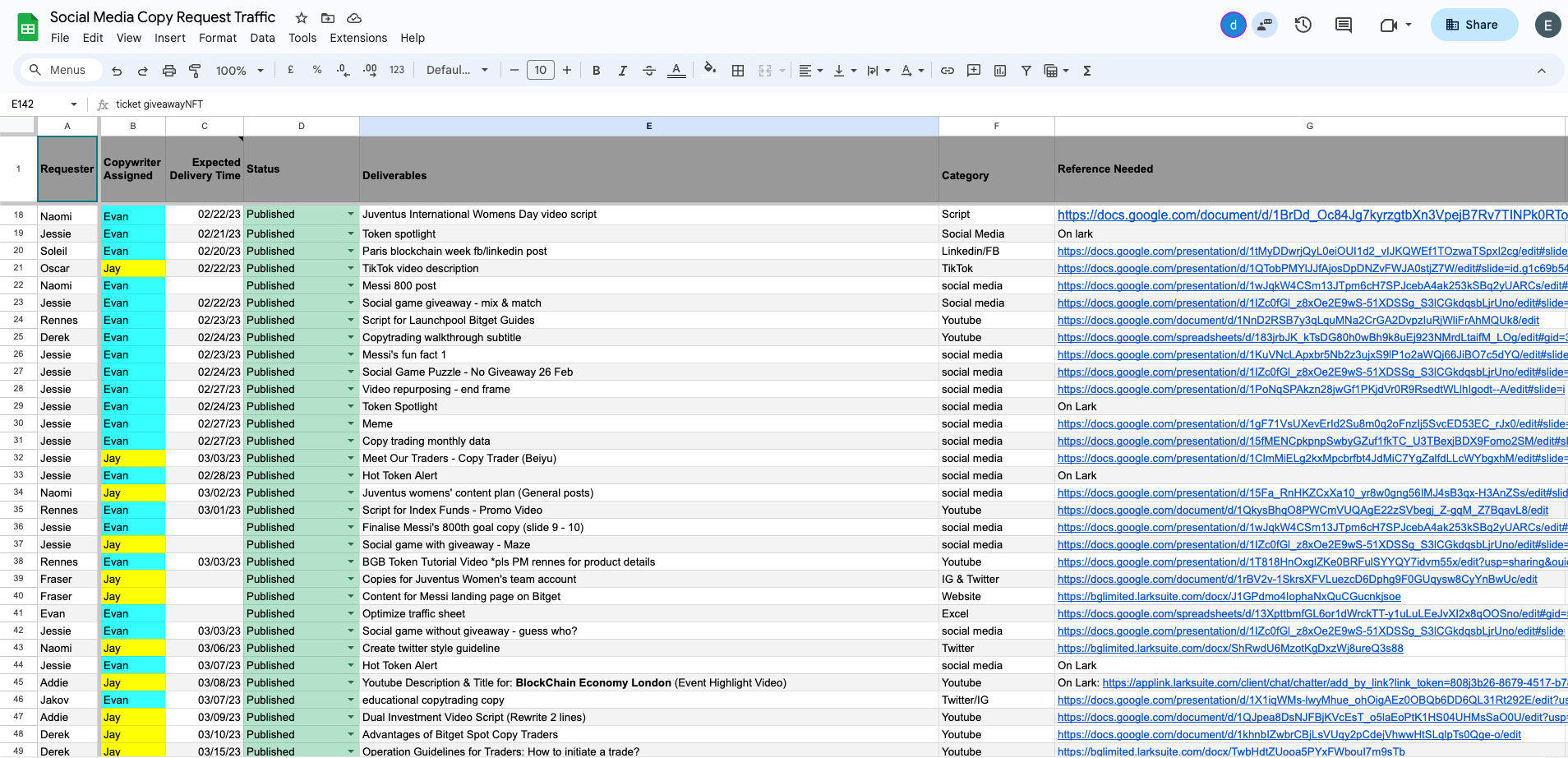Open the Data menu
The width and height of the screenshot is (1568, 758).
tap(263, 38)
